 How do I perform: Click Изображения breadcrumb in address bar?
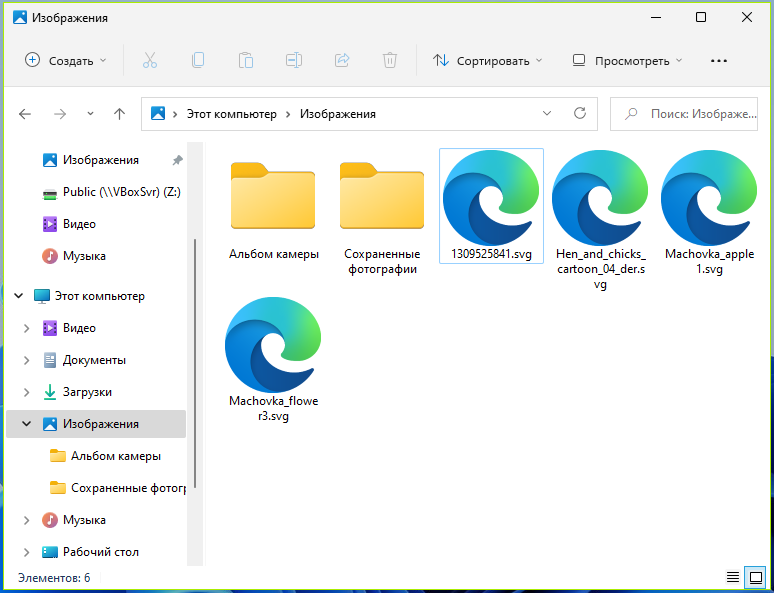tap(338, 114)
